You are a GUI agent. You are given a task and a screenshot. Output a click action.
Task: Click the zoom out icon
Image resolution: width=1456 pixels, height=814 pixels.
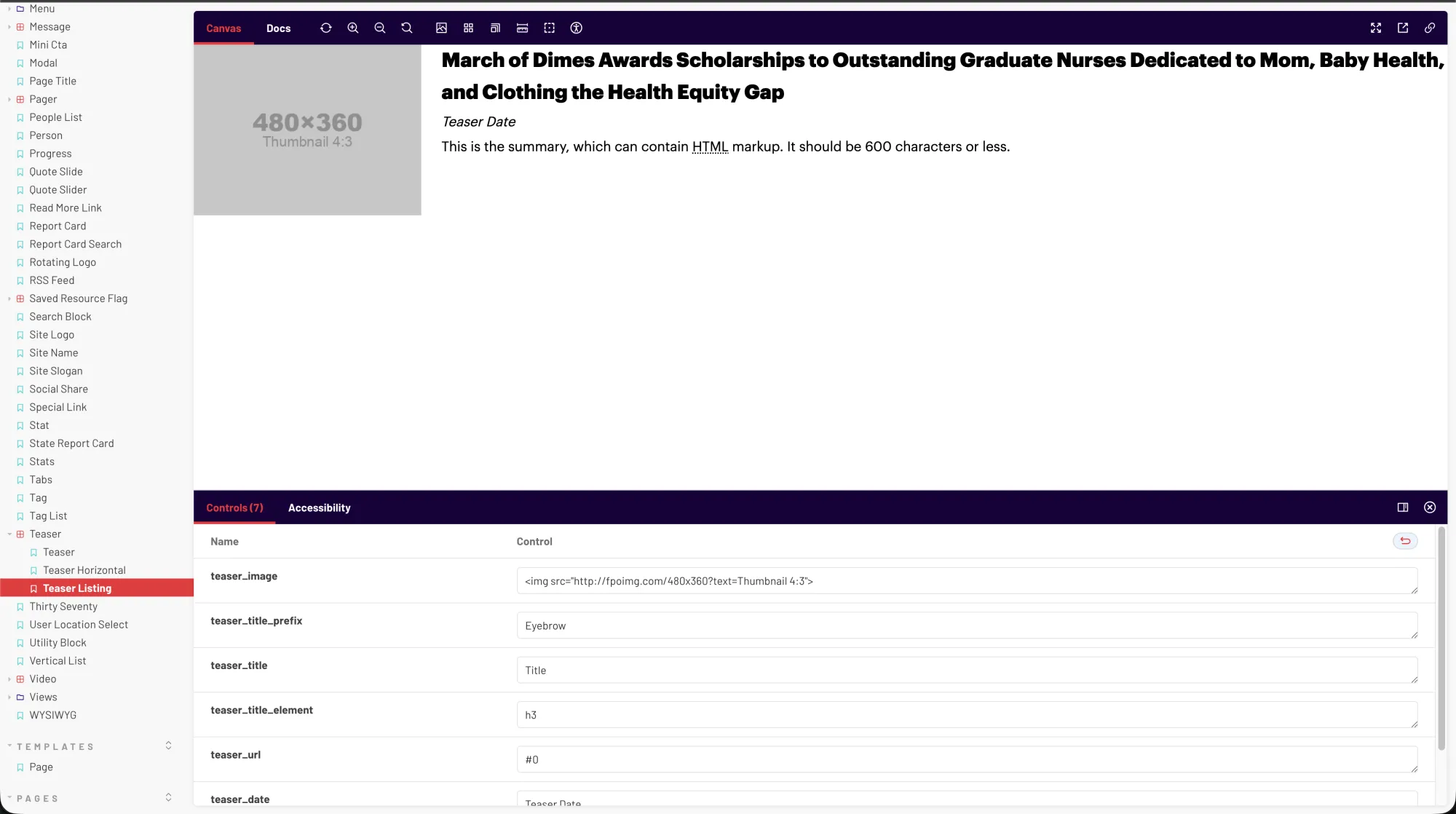pos(380,28)
